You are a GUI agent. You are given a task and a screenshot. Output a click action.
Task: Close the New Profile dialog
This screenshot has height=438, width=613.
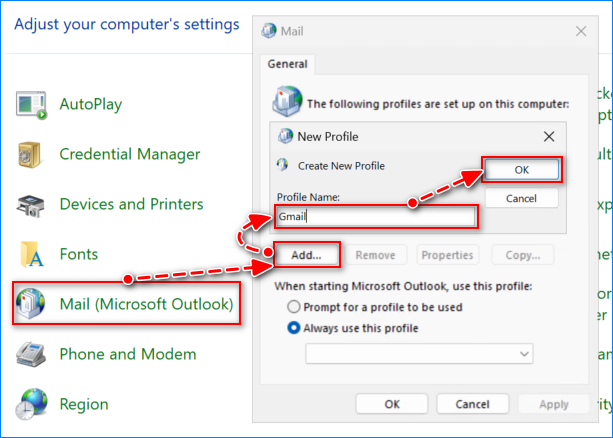pyautogui.click(x=548, y=136)
